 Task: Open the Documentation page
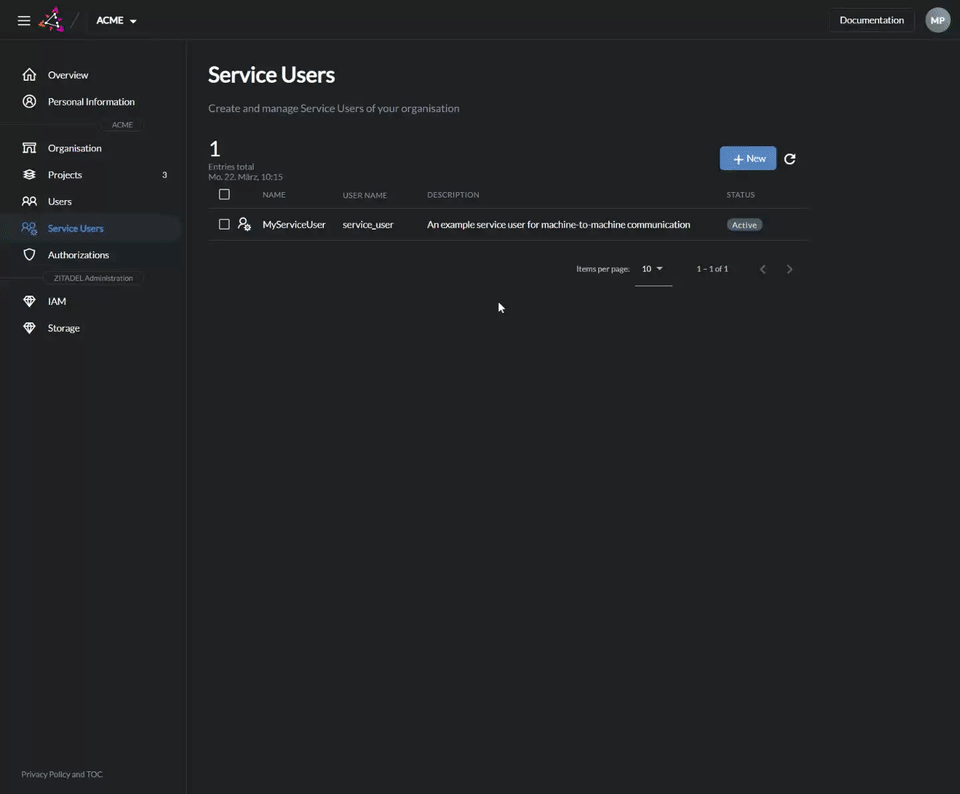point(870,19)
